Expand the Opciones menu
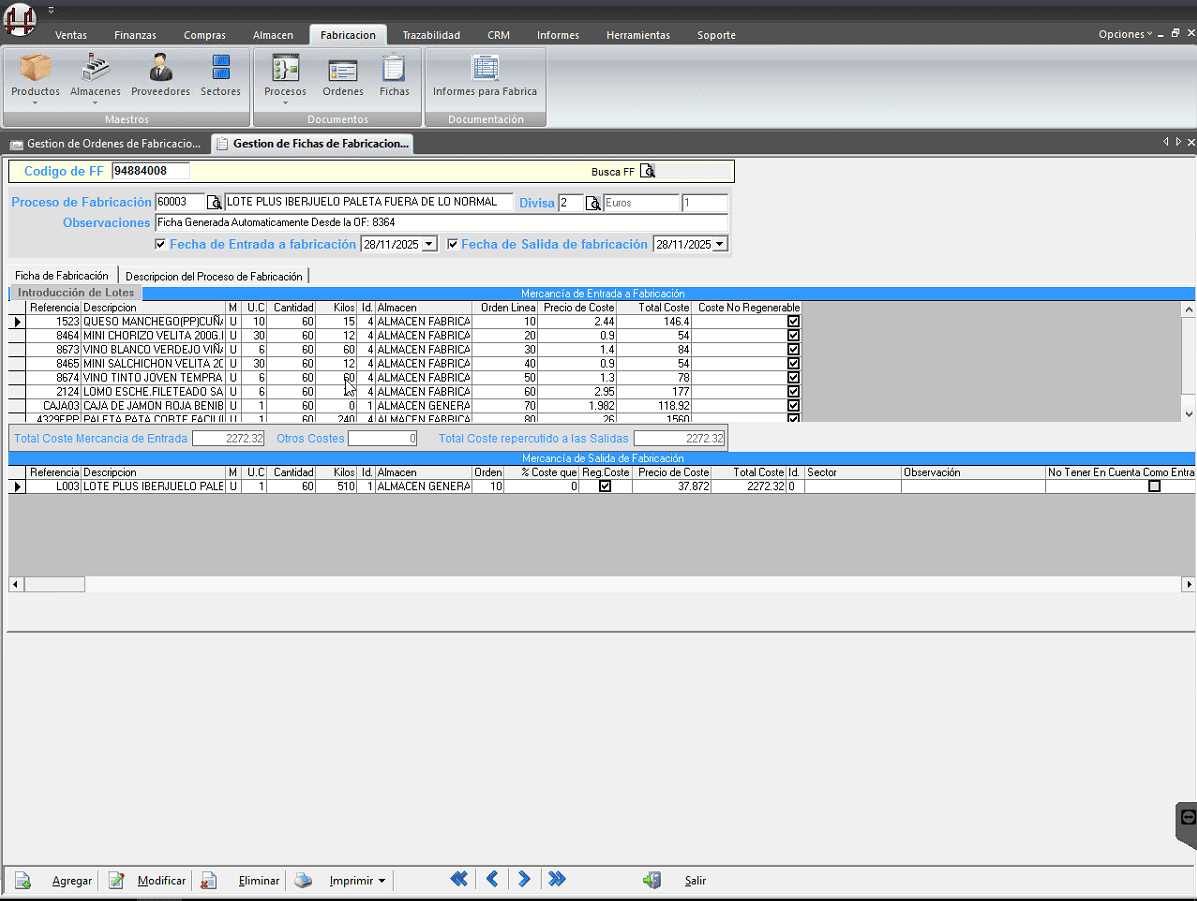Viewport: 1197px width, 901px height. (x=1125, y=34)
